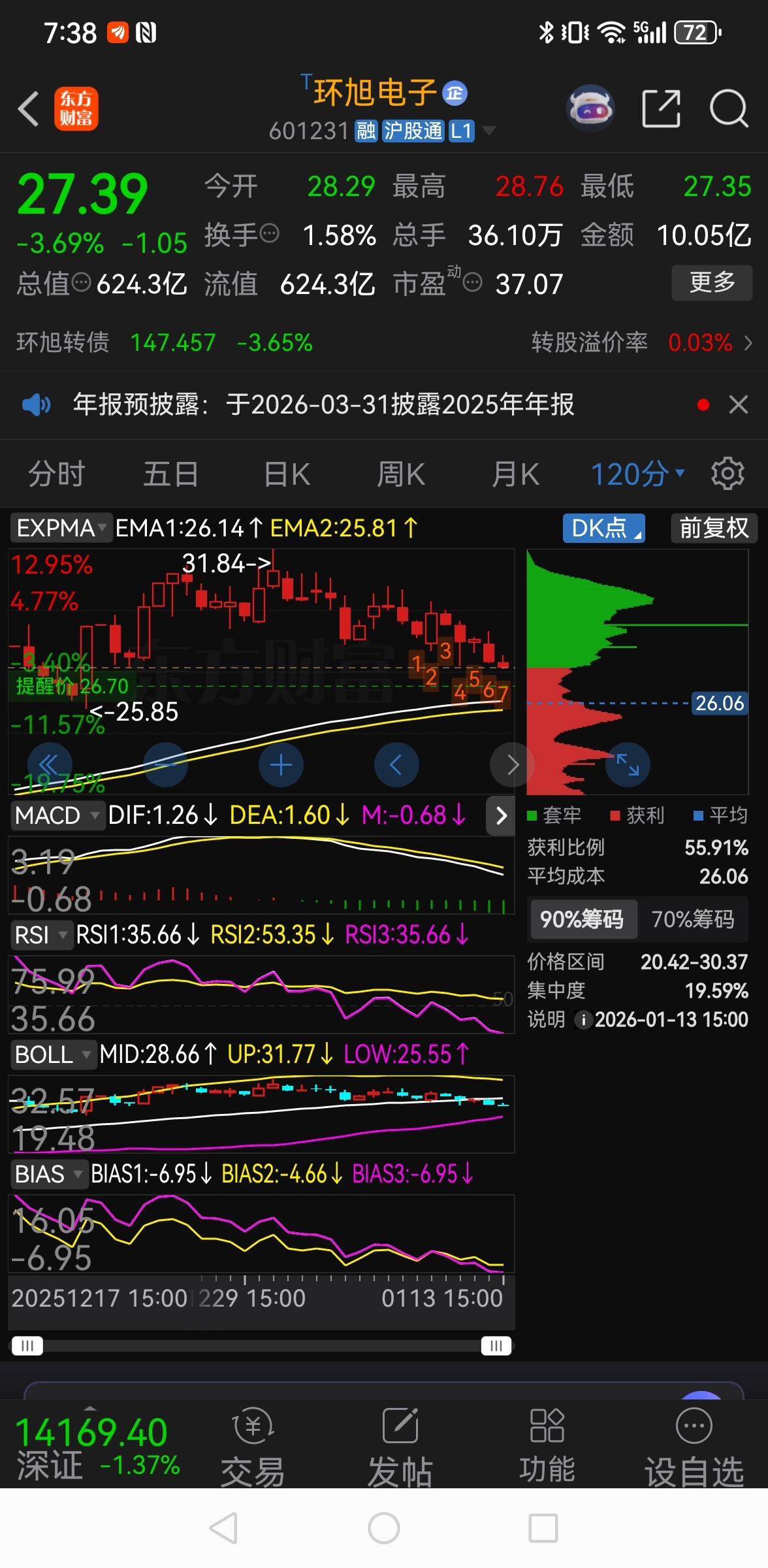Tap the enterprise badge by stock name
768x1568 pixels.
[x=455, y=93]
